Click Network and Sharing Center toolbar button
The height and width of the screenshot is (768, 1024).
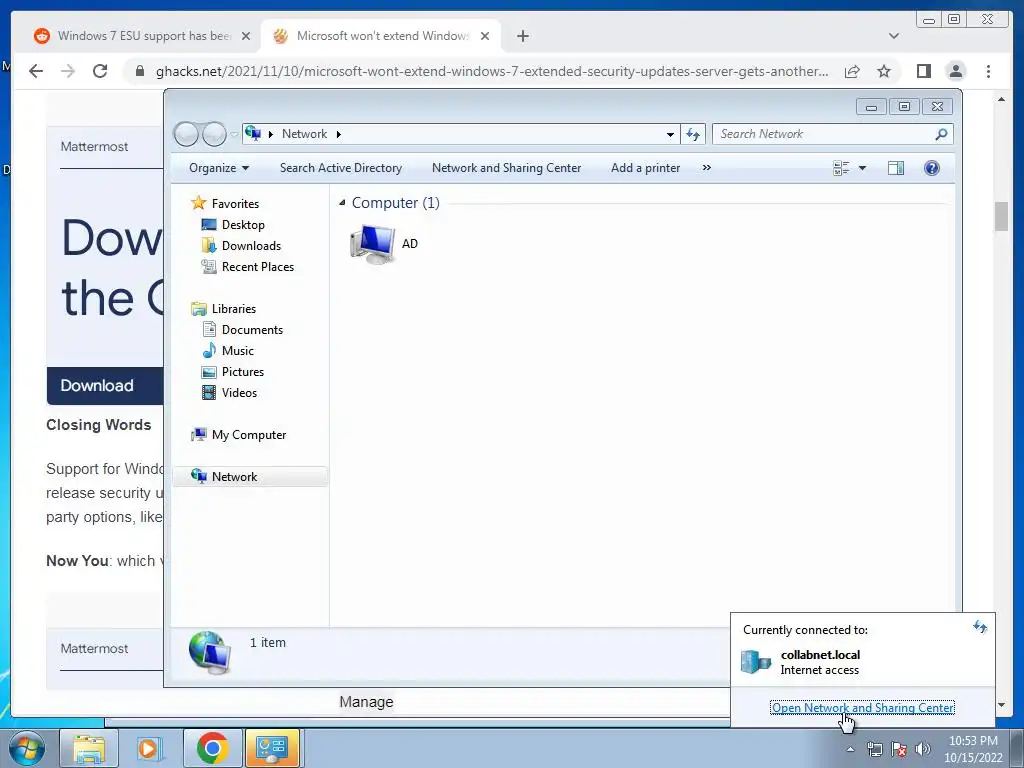(506, 168)
